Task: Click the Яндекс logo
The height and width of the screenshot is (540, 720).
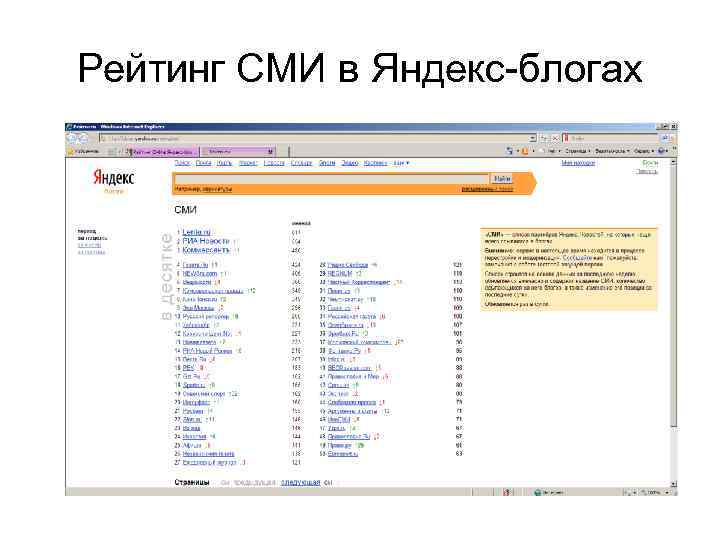Action: pyautogui.click(x=114, y=178)
